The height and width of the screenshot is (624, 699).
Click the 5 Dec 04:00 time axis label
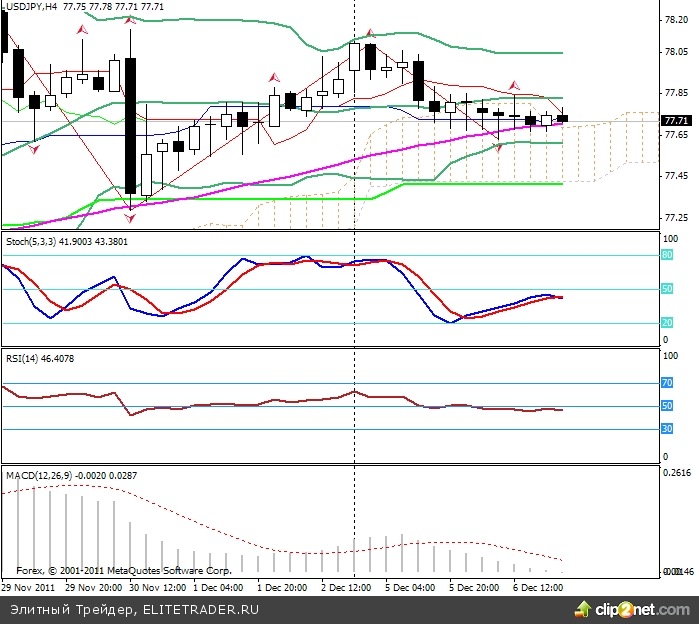[x=409, y=588]
